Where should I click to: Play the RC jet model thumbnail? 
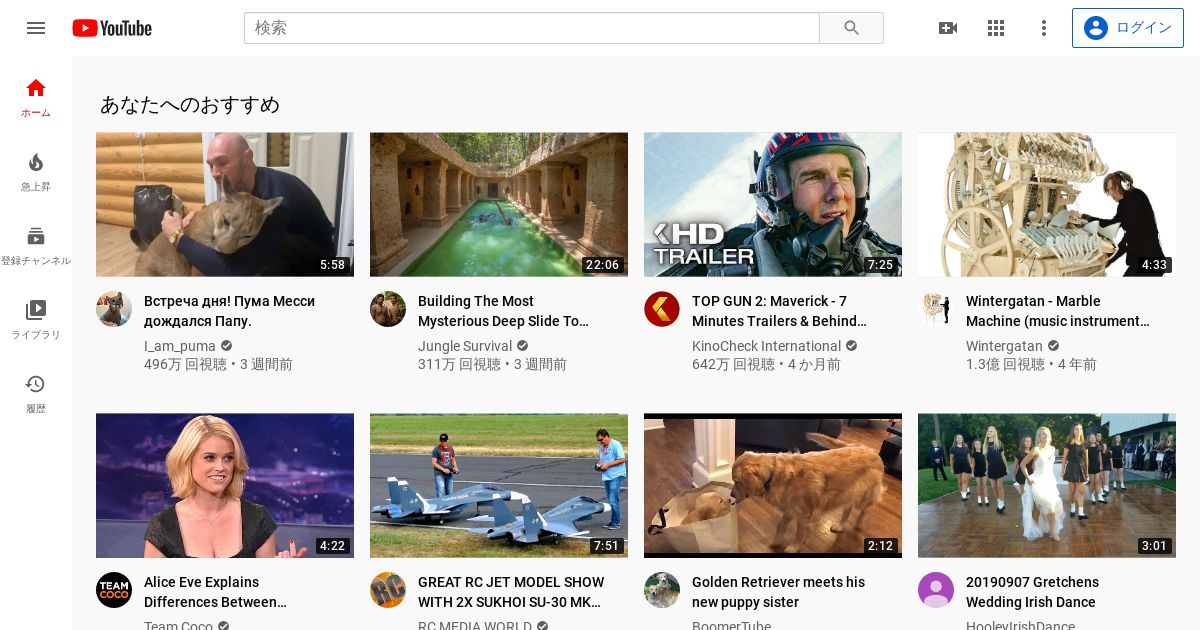[x=499, y=486]
